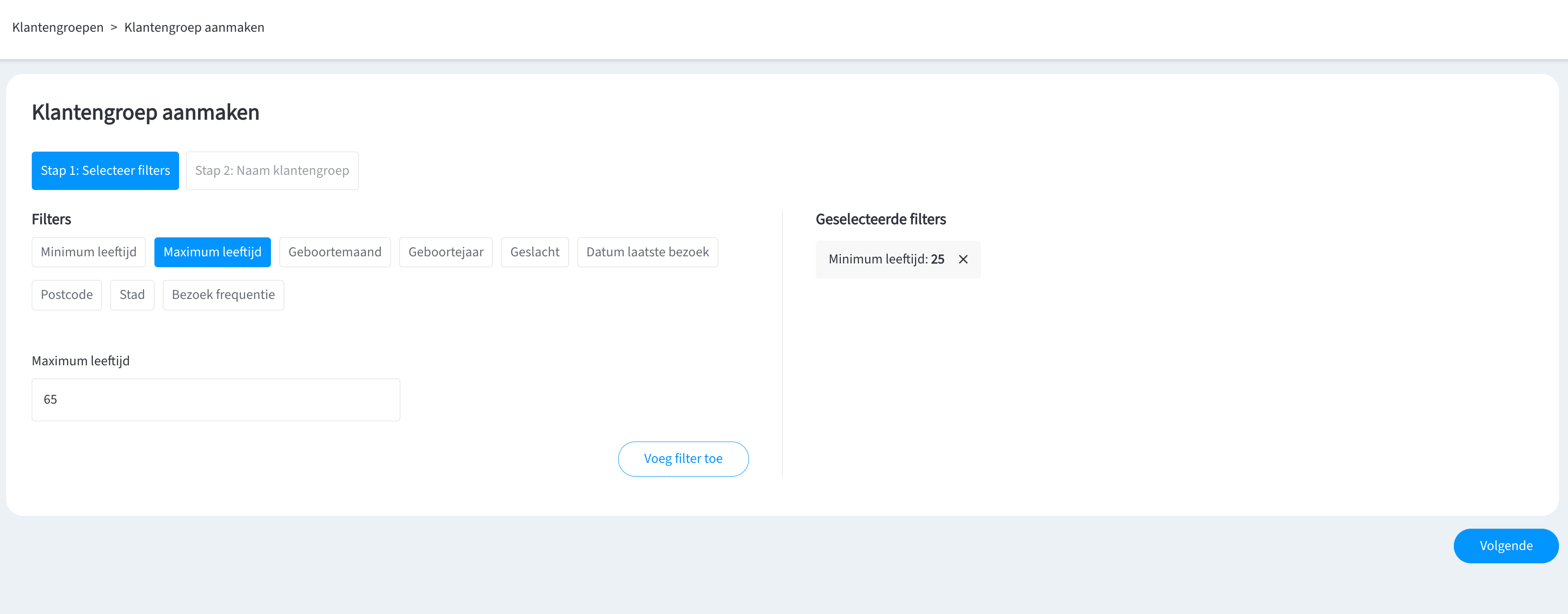Viewport: 1568px width, 614px height.
Task: Click the Minimum leeftijd: 25 chip
Action: click(886, 259)
